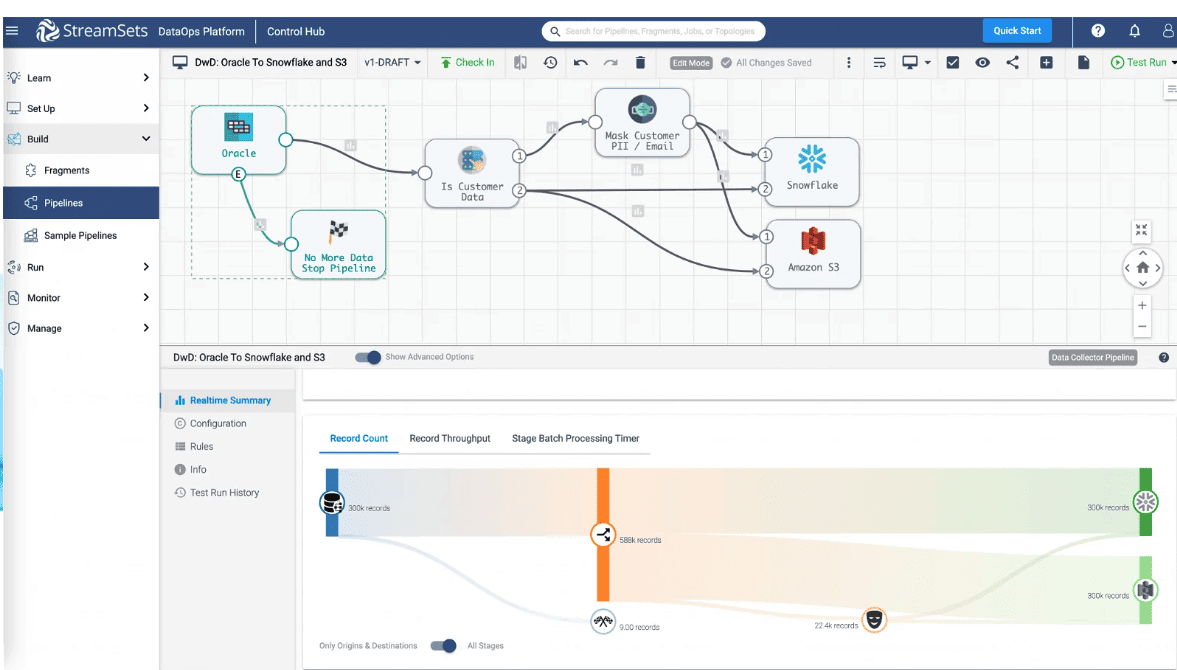Open pipeline preview with the eye icon

(982, 62)
